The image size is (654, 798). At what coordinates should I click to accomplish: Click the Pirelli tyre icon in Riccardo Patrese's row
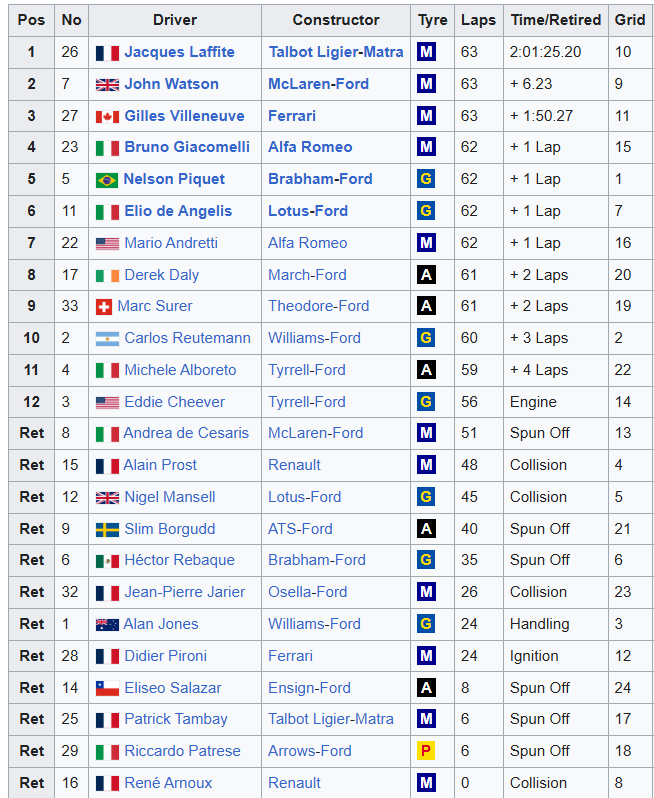(x=426, y=751)
